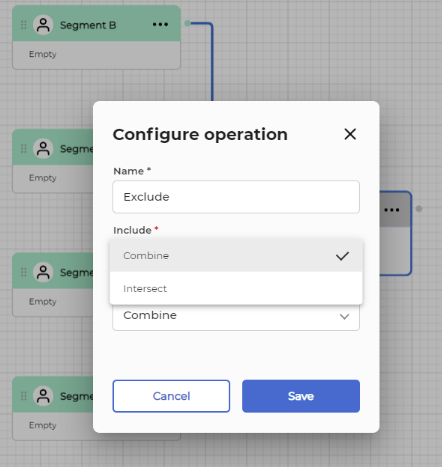This screenshot has width=442, height=467.
Task: Click the Empty body of Segment B
Action: [x=96, y=55]
